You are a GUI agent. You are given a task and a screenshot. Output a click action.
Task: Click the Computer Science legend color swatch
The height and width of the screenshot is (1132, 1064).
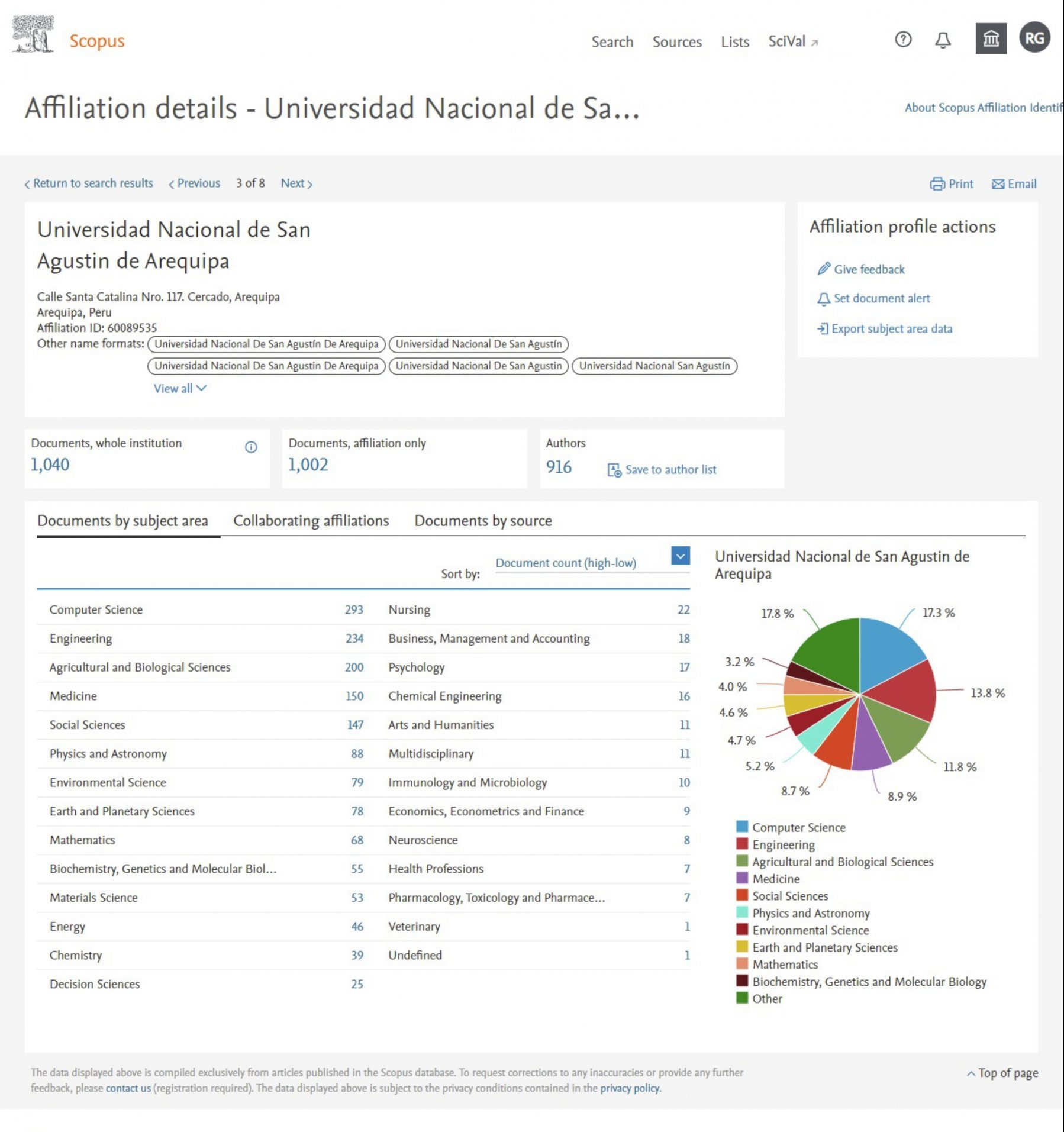(x=742, y=827)
